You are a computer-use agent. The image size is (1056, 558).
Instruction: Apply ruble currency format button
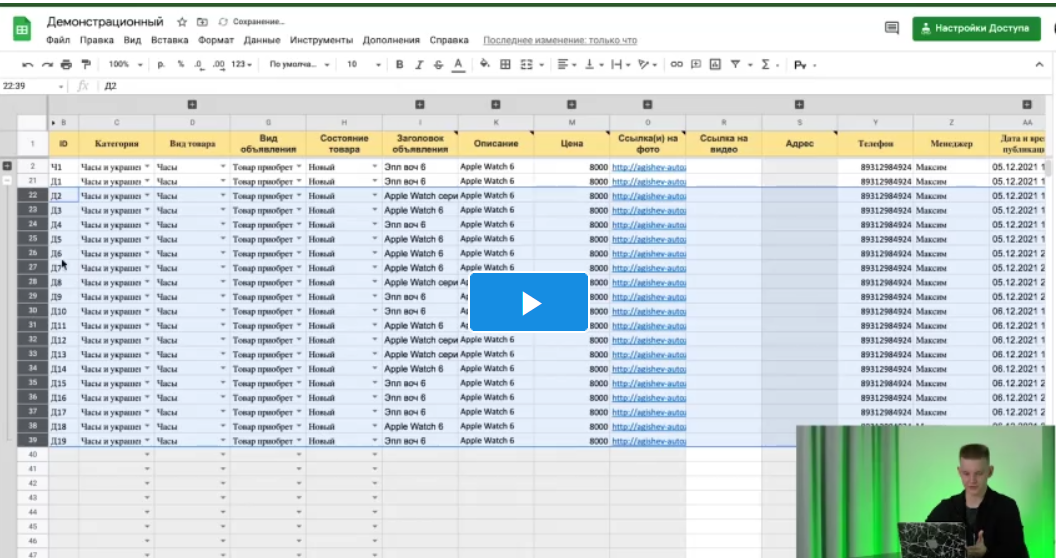(x=161, y=65)
